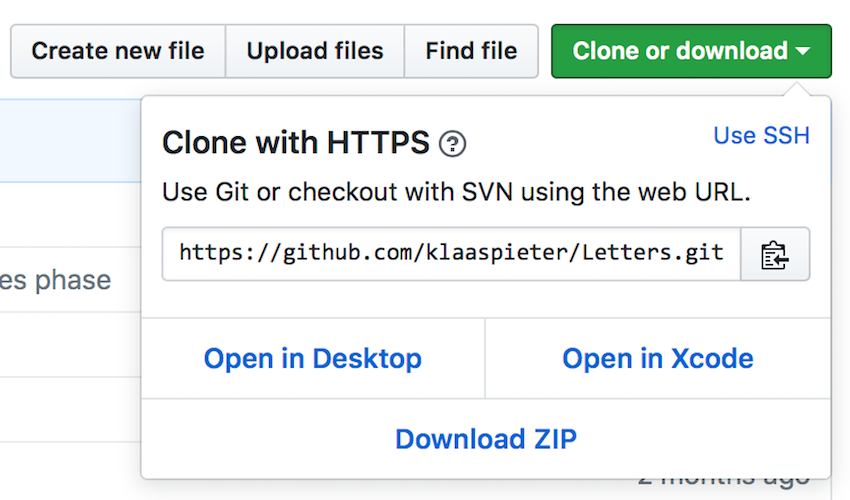
Task: Download the repository as ZIP
Action: (x=486, y=438)
